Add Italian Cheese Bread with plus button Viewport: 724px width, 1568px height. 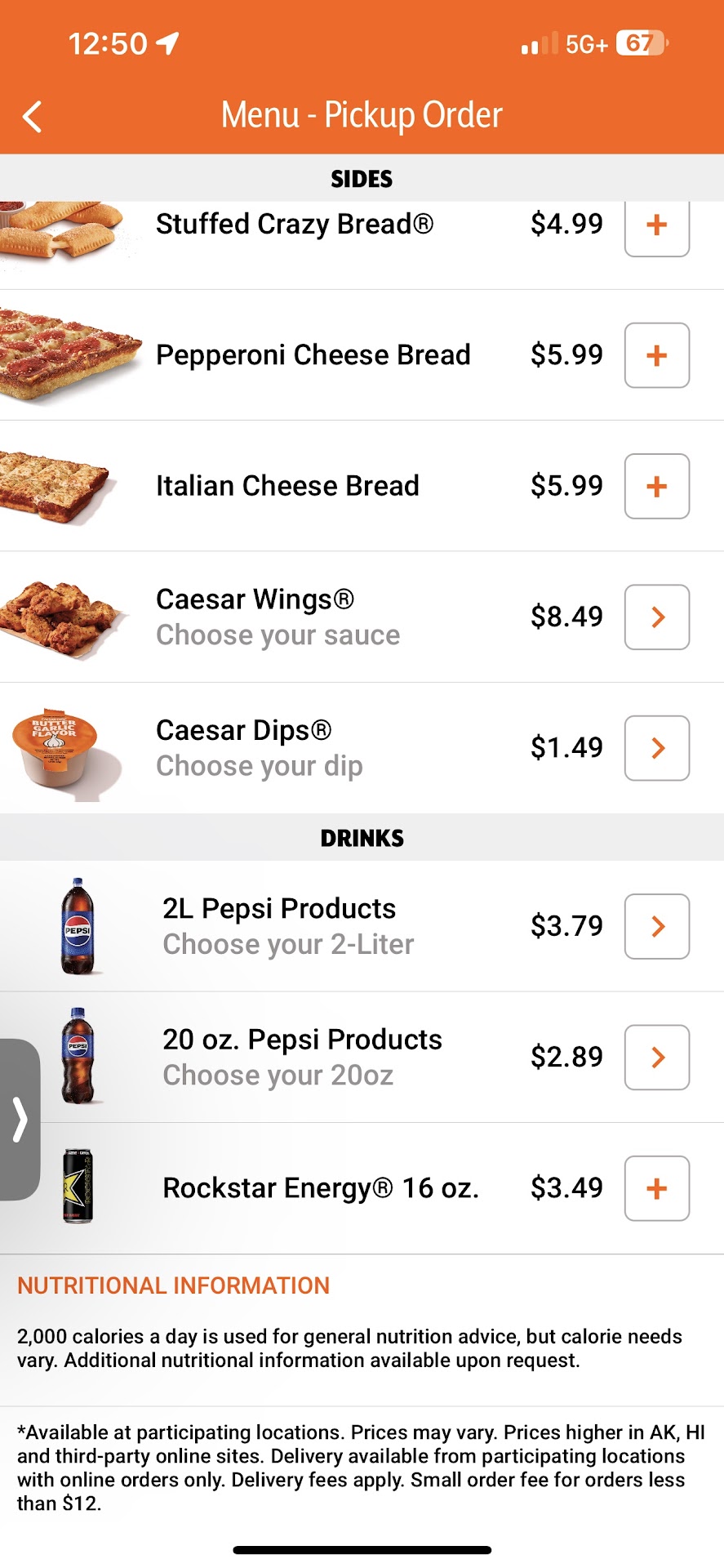(x=656, y=486)
